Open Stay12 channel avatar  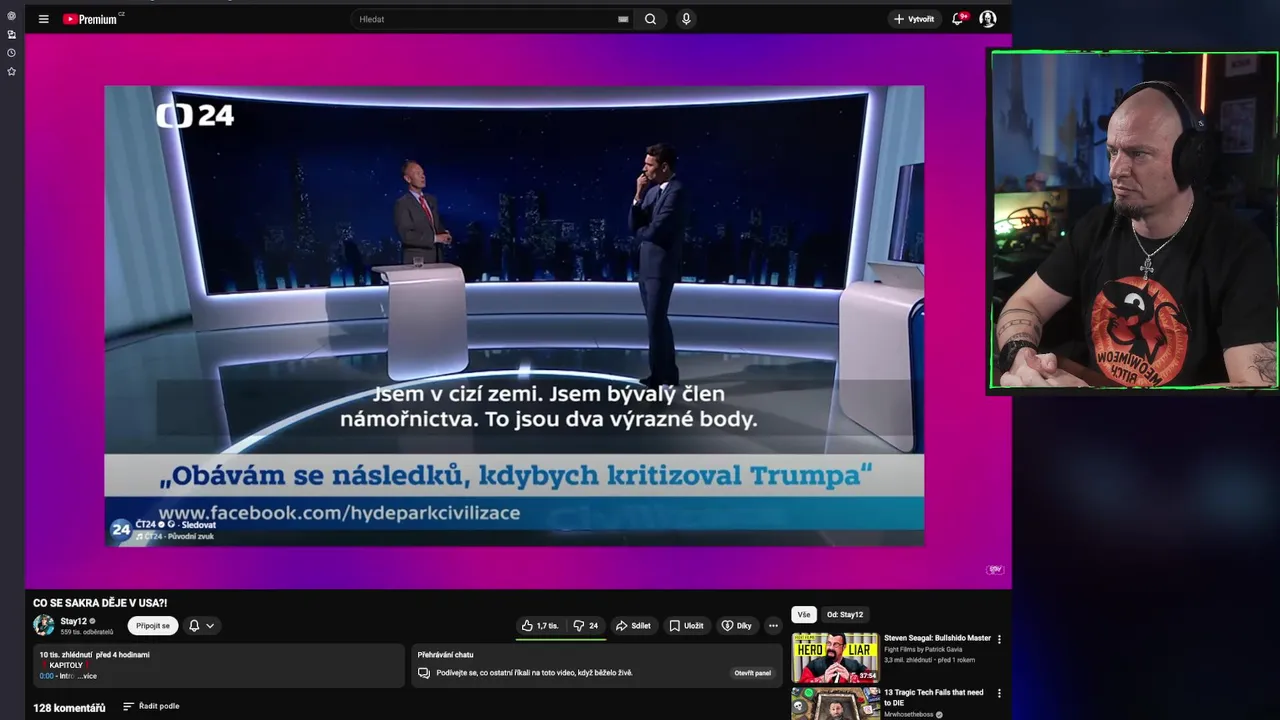click(x=43, y=625)
